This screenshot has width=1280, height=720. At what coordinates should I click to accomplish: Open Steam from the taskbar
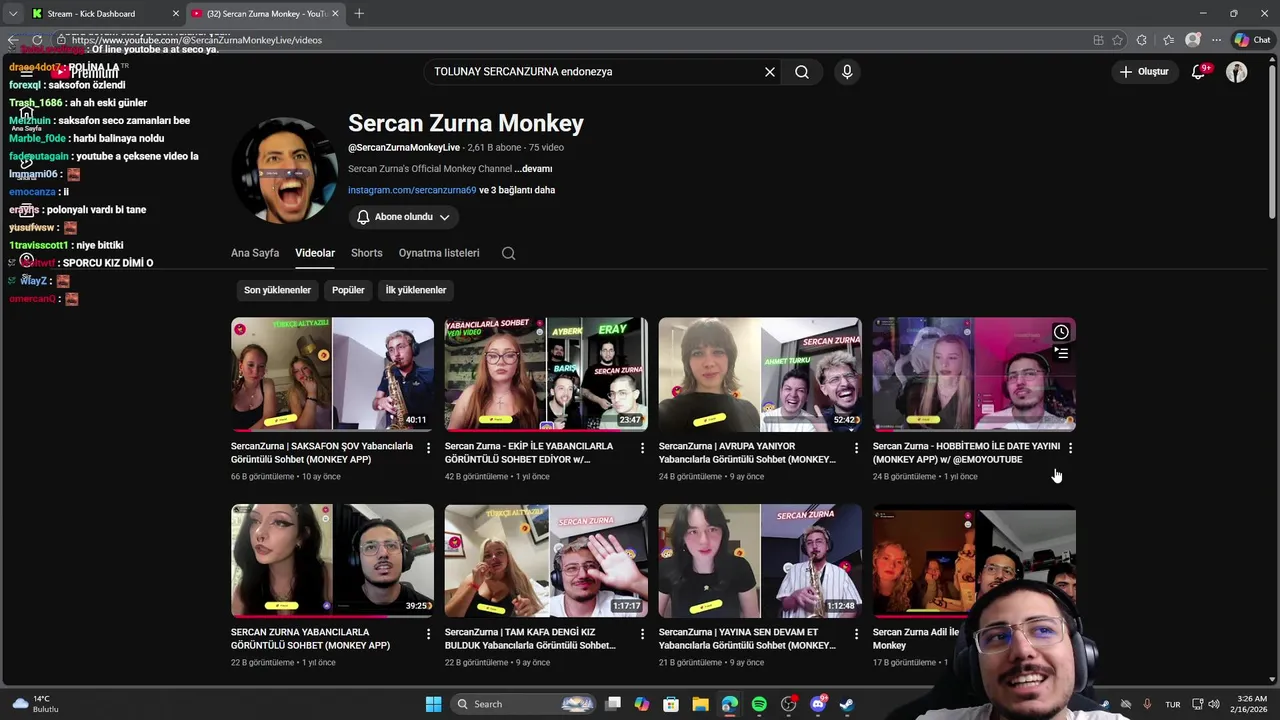point(847,704)
